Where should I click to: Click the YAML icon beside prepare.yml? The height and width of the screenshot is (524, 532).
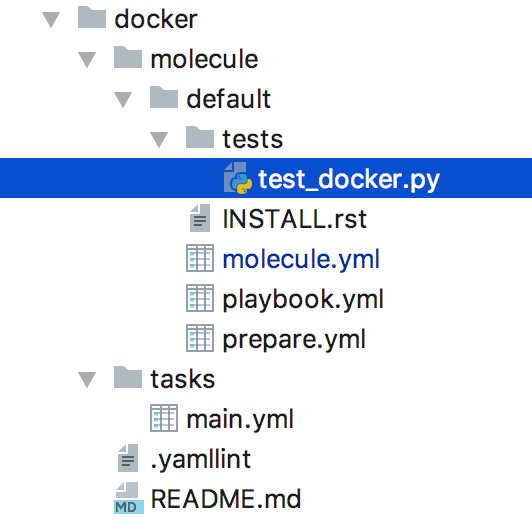coord(200,338)
